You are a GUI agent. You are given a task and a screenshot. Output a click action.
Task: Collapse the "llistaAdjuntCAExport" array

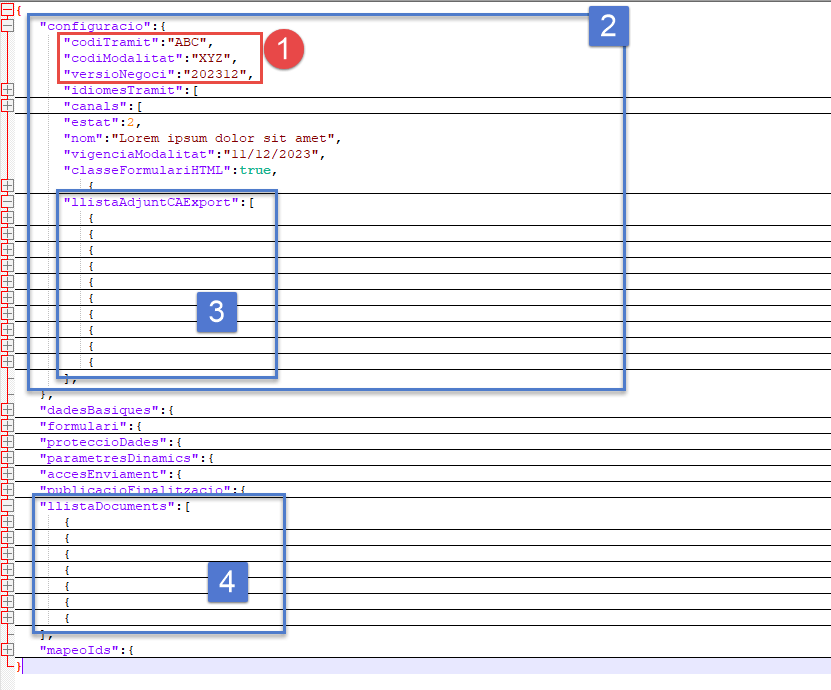(7, 202)
